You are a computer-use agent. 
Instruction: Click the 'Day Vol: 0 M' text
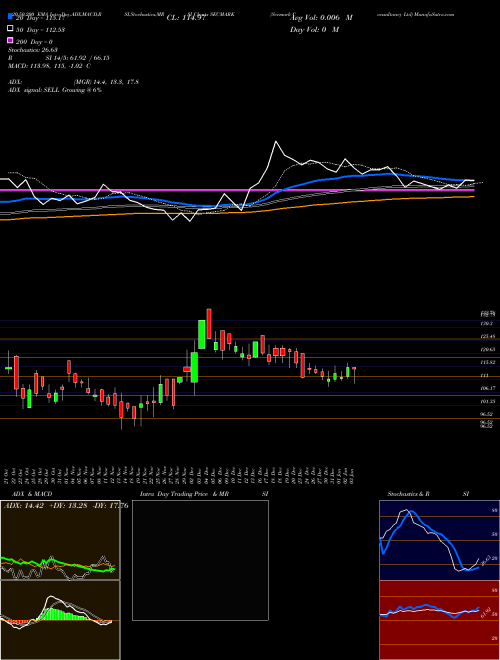[314, 29]
